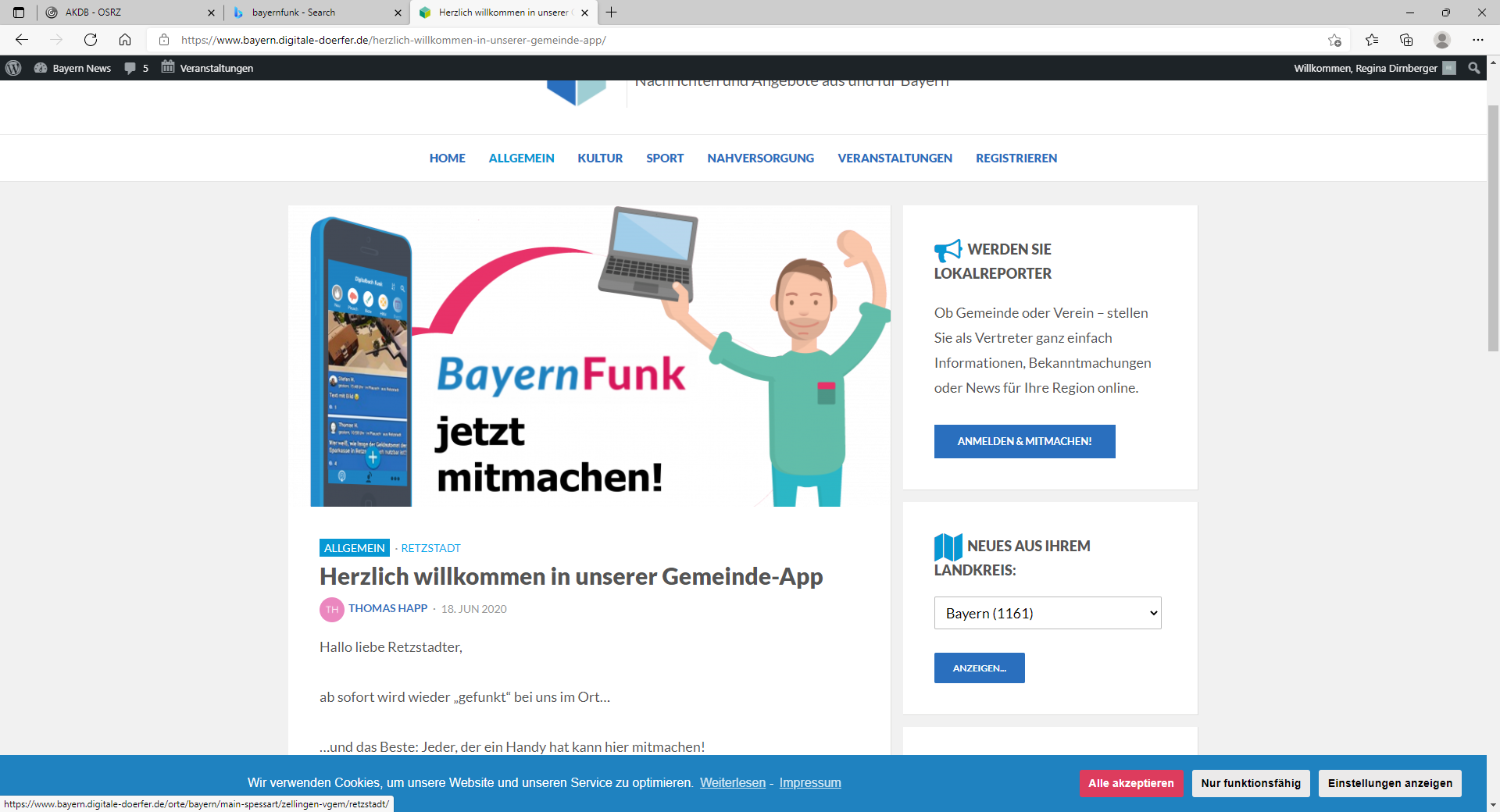
Task: Go back to the previous page
Action: tap(22, 40)
